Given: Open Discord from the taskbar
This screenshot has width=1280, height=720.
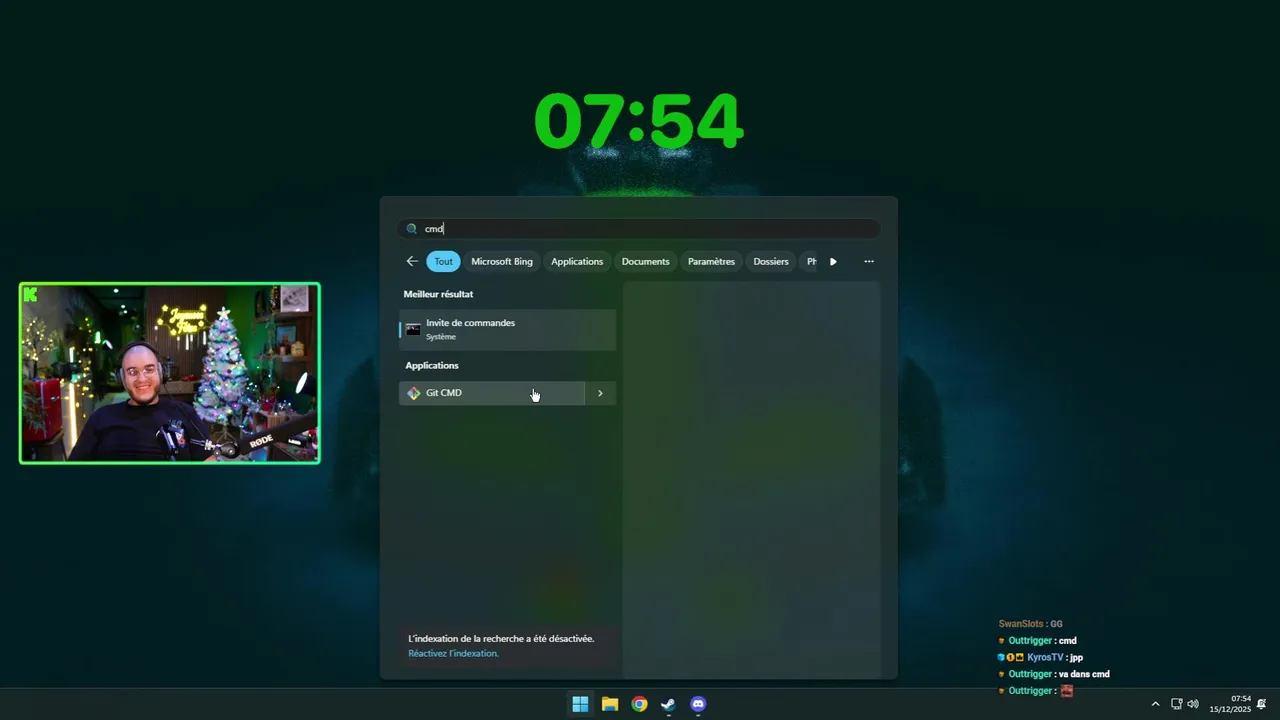Looking at the screenshot, I should [698, 704].
